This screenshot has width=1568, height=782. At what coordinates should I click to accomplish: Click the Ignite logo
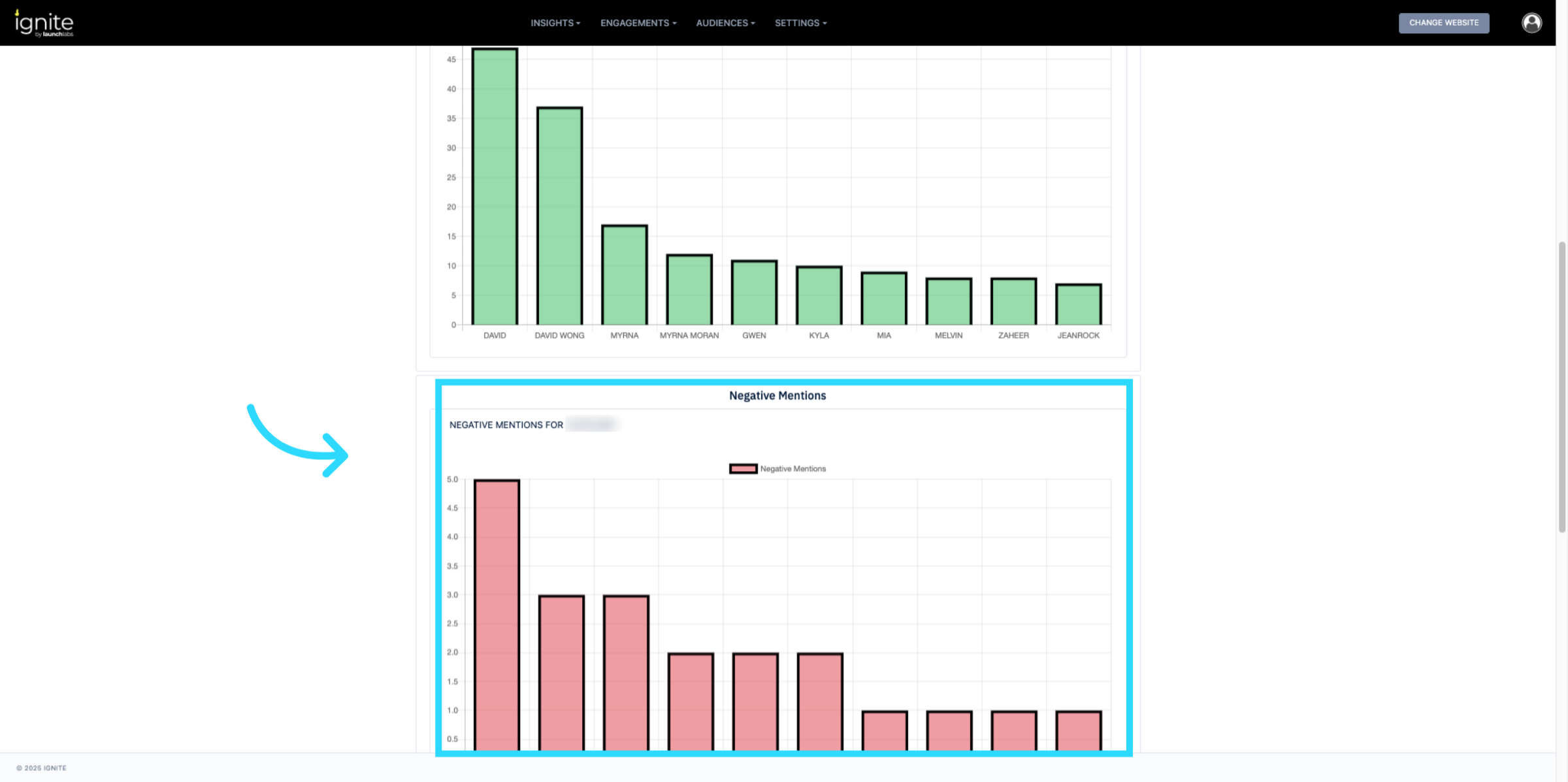[44, 24]
